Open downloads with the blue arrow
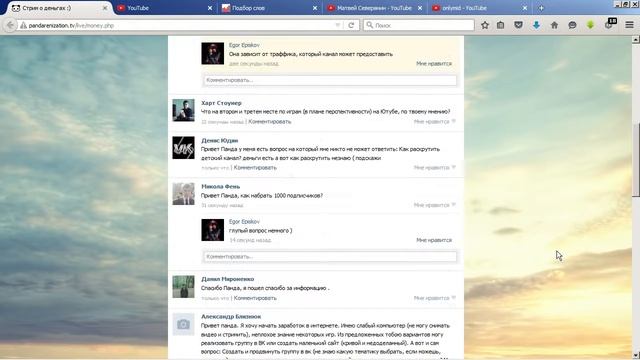 (x=536, y=25)
